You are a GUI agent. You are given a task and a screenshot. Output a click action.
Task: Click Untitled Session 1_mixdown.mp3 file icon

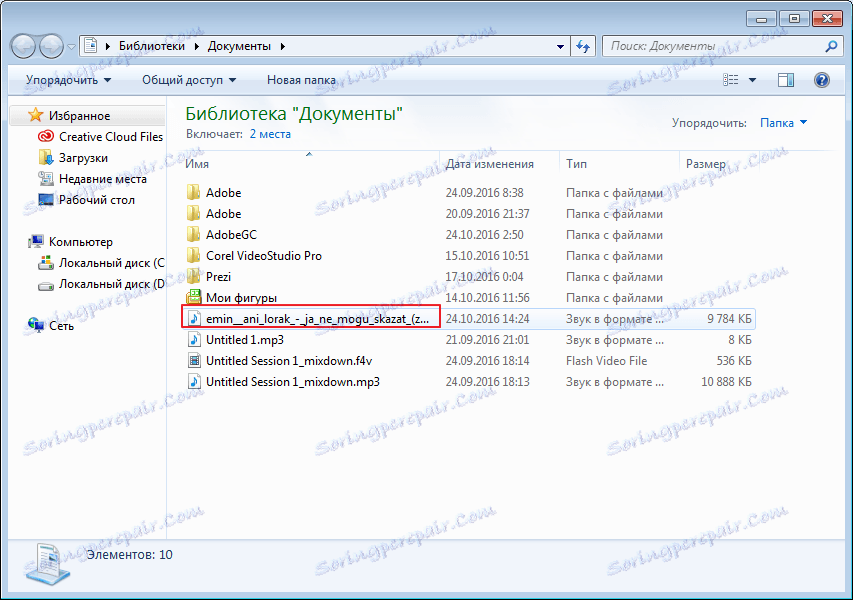[194, 381]
